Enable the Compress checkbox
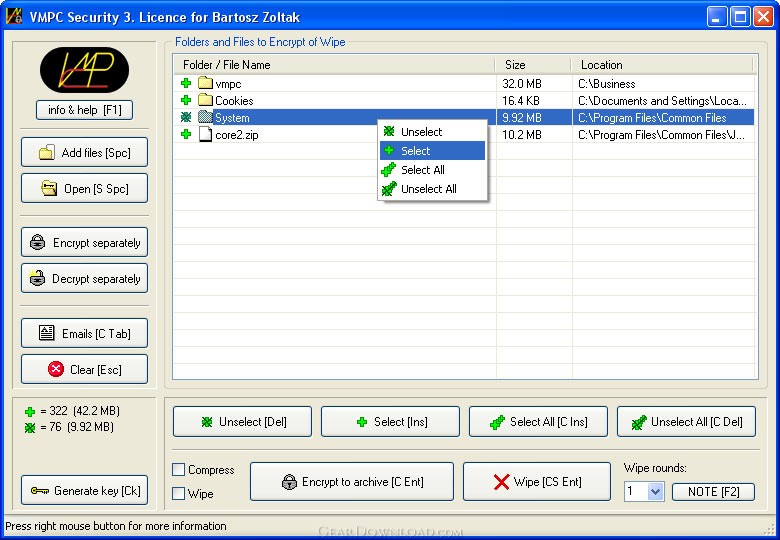 pyautogui.click(x=179, y=470)
